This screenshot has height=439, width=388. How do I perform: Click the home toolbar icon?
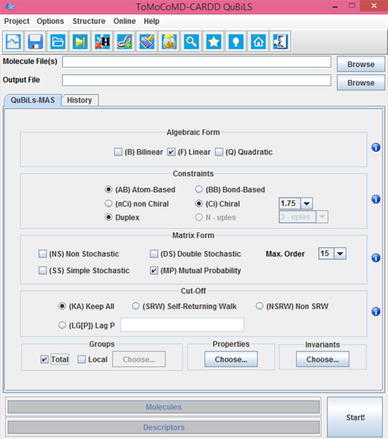(258, 42)
